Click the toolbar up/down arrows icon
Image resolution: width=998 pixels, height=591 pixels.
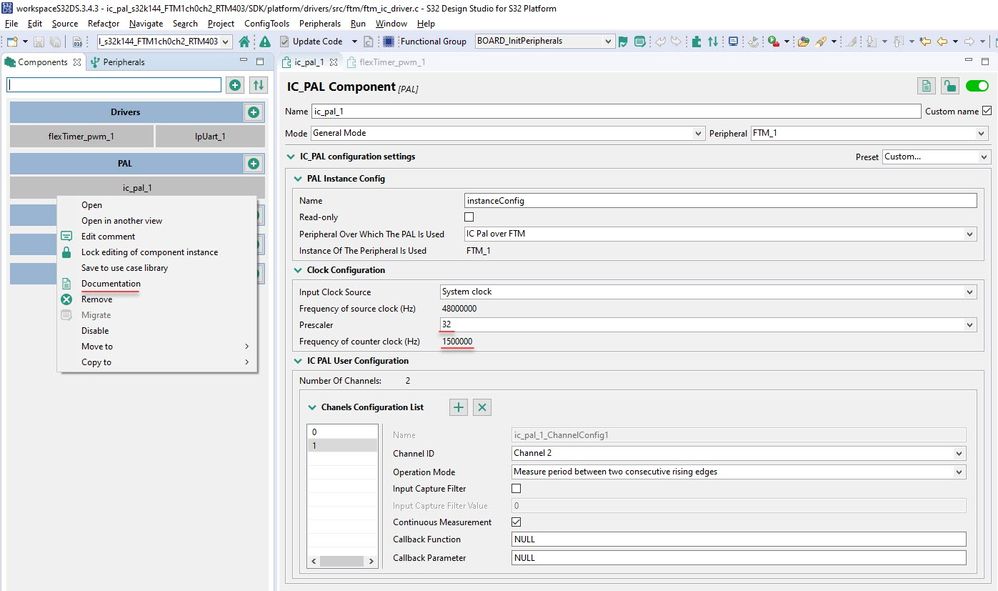(x=713, y=41)
